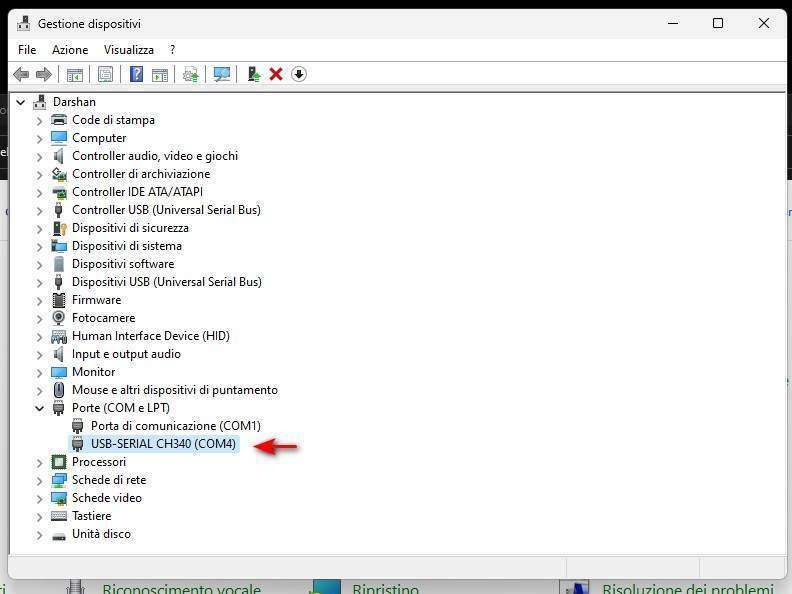Click the Properties sheet toolbar icon
The height and width of the screenshot is (594, 792).
(104, 74)
